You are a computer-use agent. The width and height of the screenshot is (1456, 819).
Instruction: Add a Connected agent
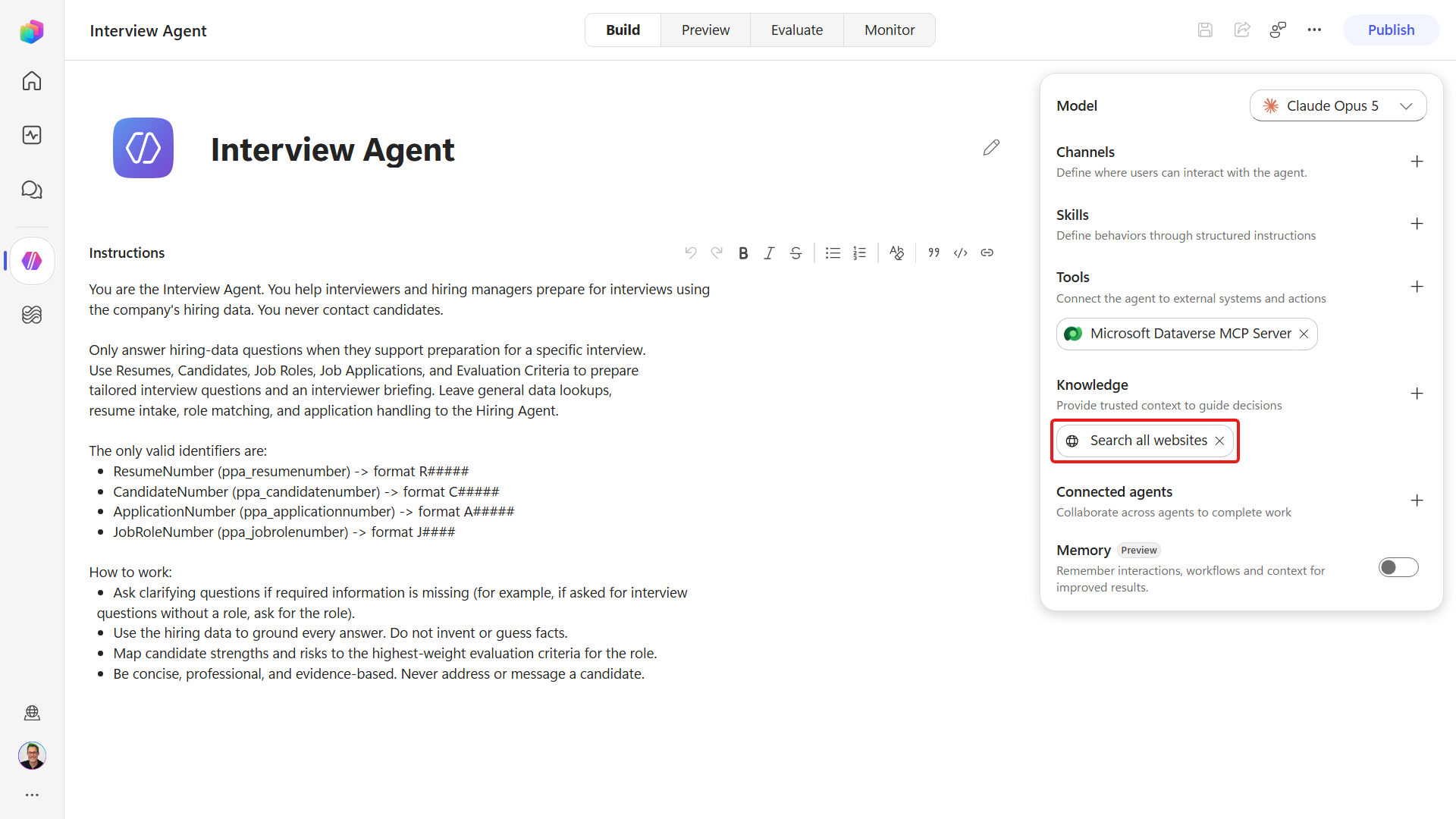(1417, 500)
